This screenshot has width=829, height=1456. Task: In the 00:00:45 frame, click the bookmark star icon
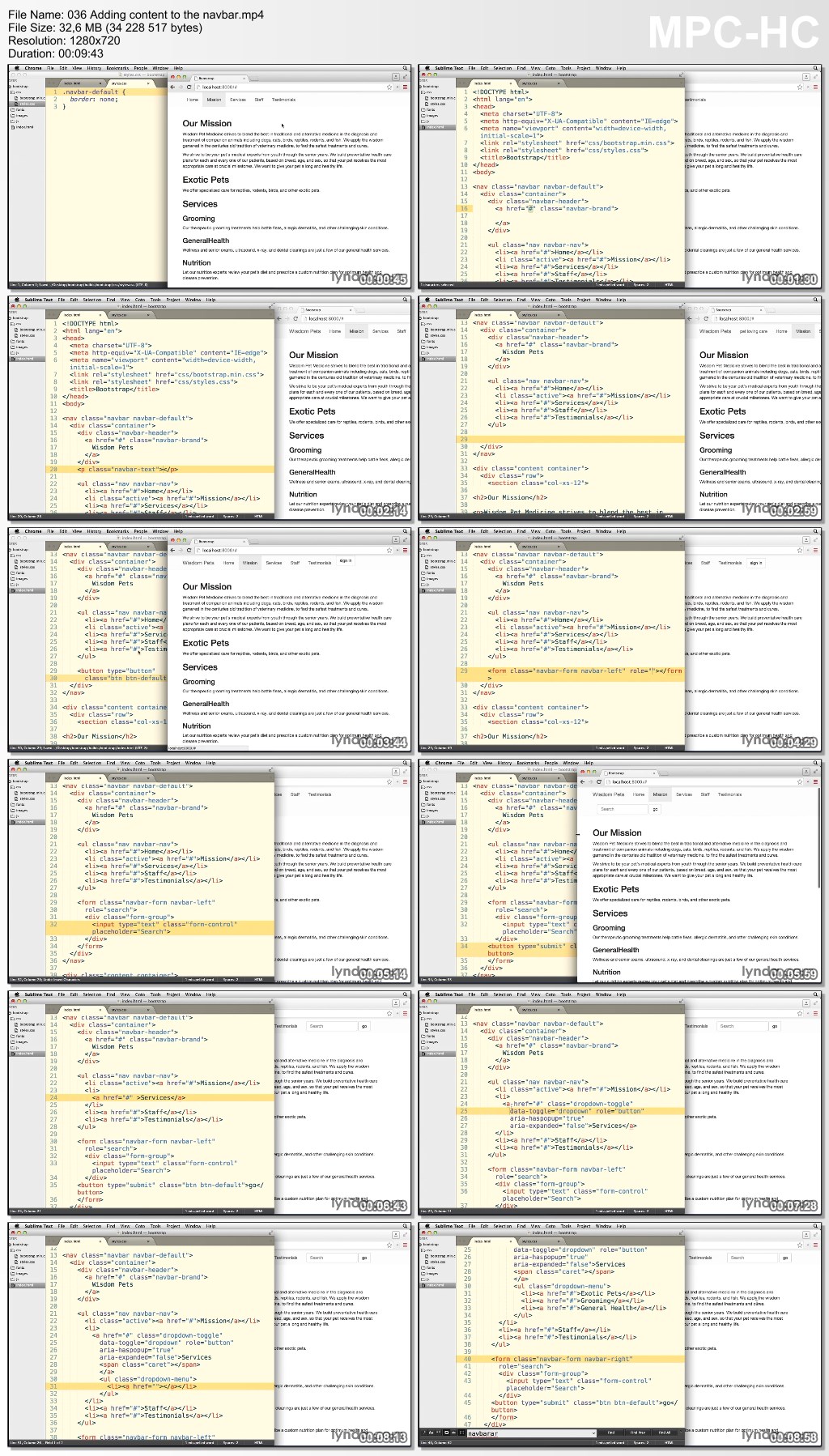[389, 87]
